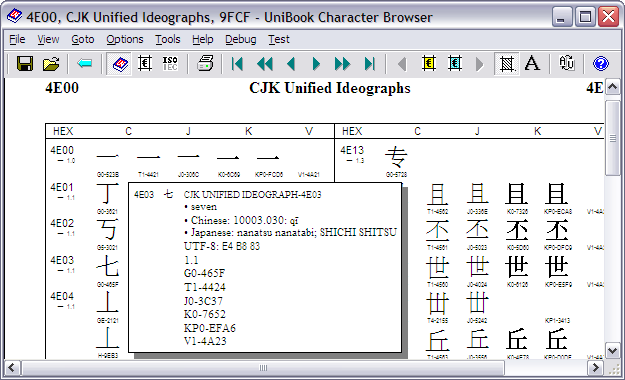Screen dimensions: 625x380
Task: Select the 4E13 hex code cell
Action: 352,150
